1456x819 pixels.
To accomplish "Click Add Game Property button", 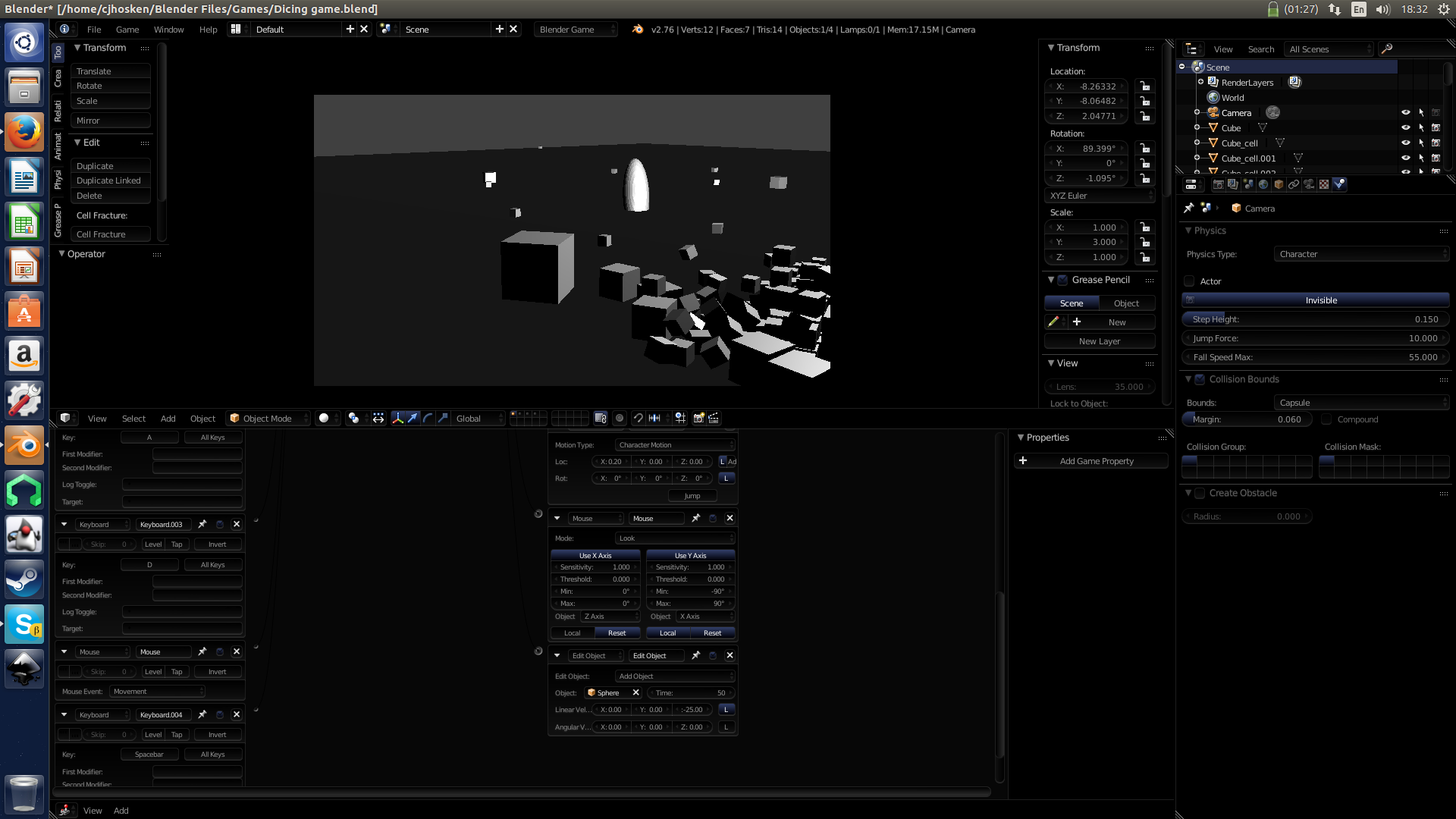I will click(x=1090, y=461).
